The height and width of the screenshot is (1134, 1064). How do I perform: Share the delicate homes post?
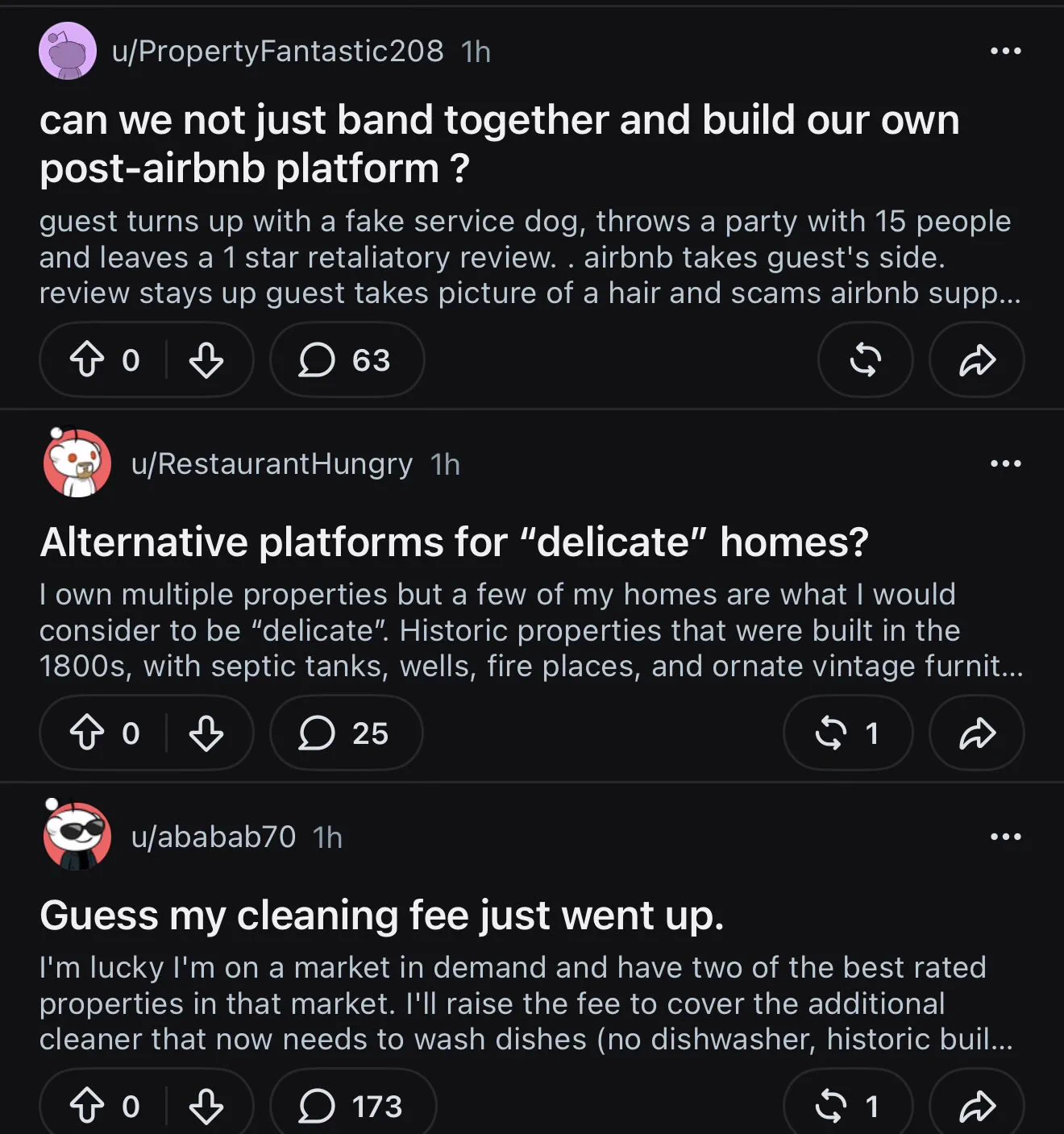(x=977, y=733)
